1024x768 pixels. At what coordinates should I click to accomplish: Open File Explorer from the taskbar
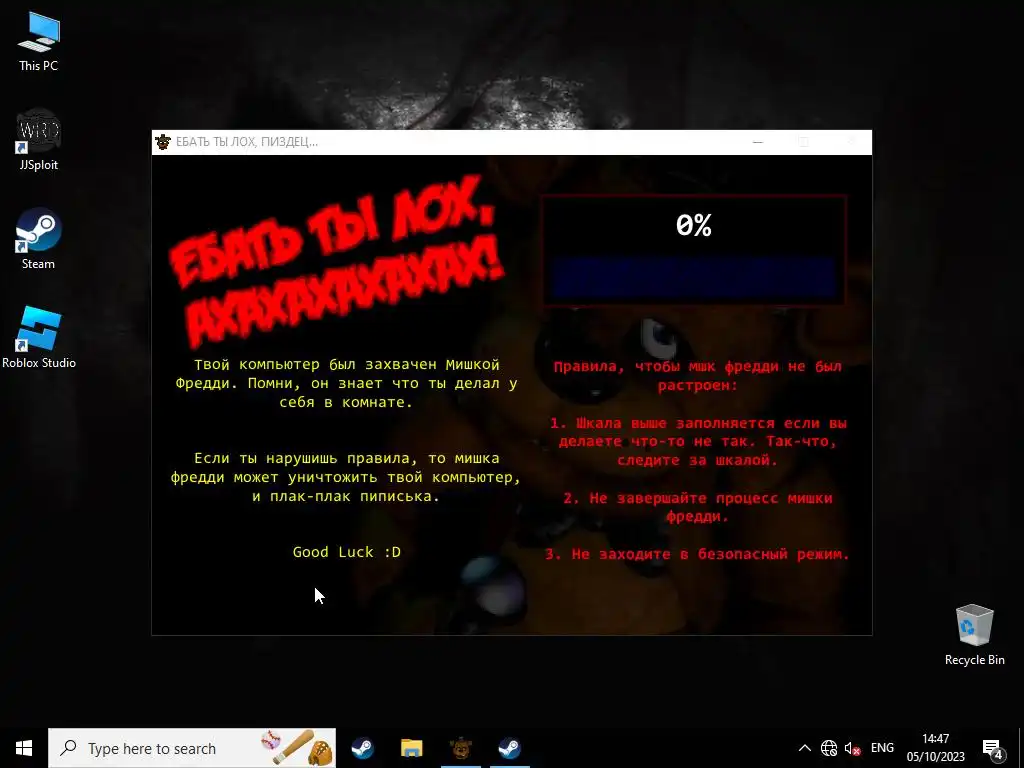click(x=411, y=748)
